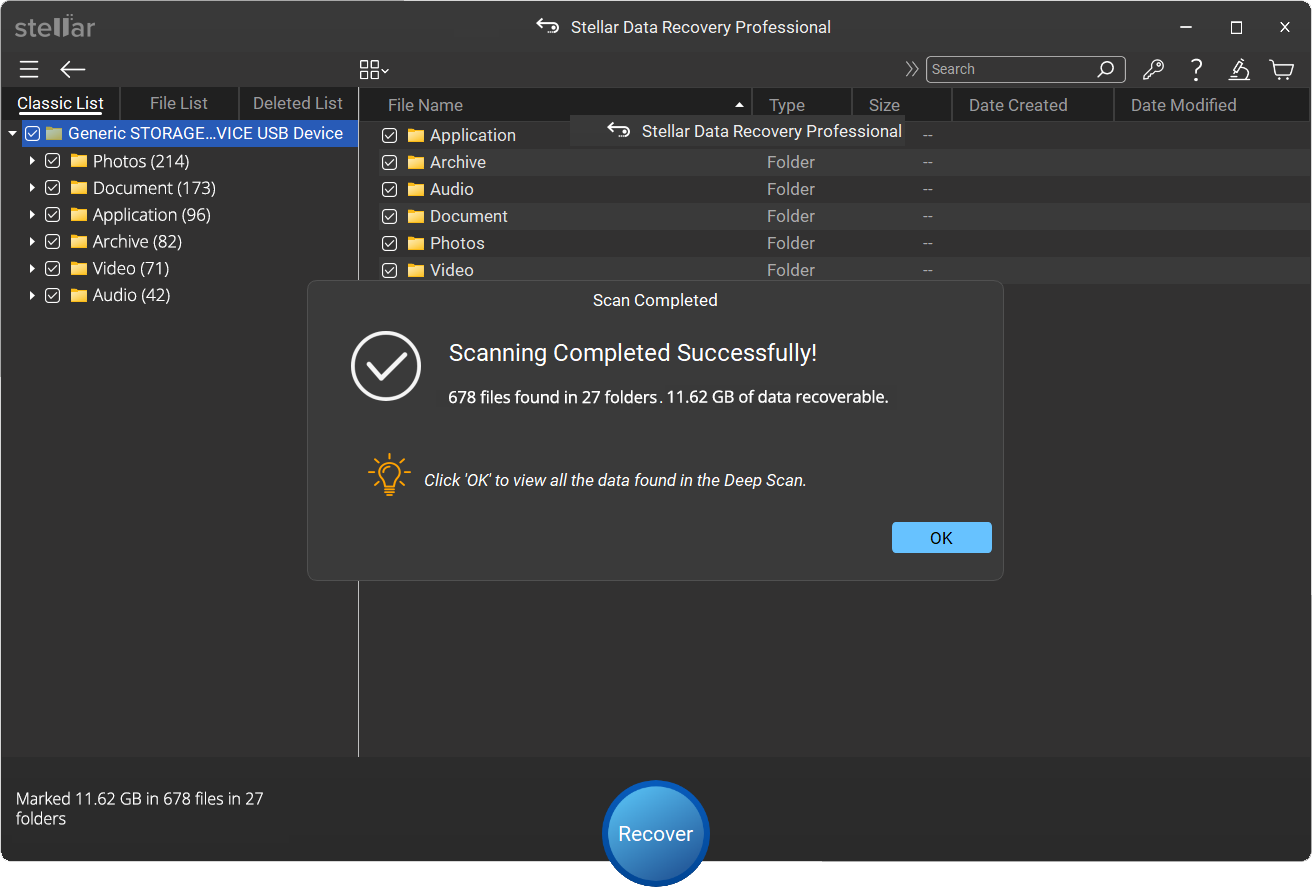The height and width of the screenshot is (887, 1312).
Task: Sort by the Type column header
Action: tap(802, 105)
